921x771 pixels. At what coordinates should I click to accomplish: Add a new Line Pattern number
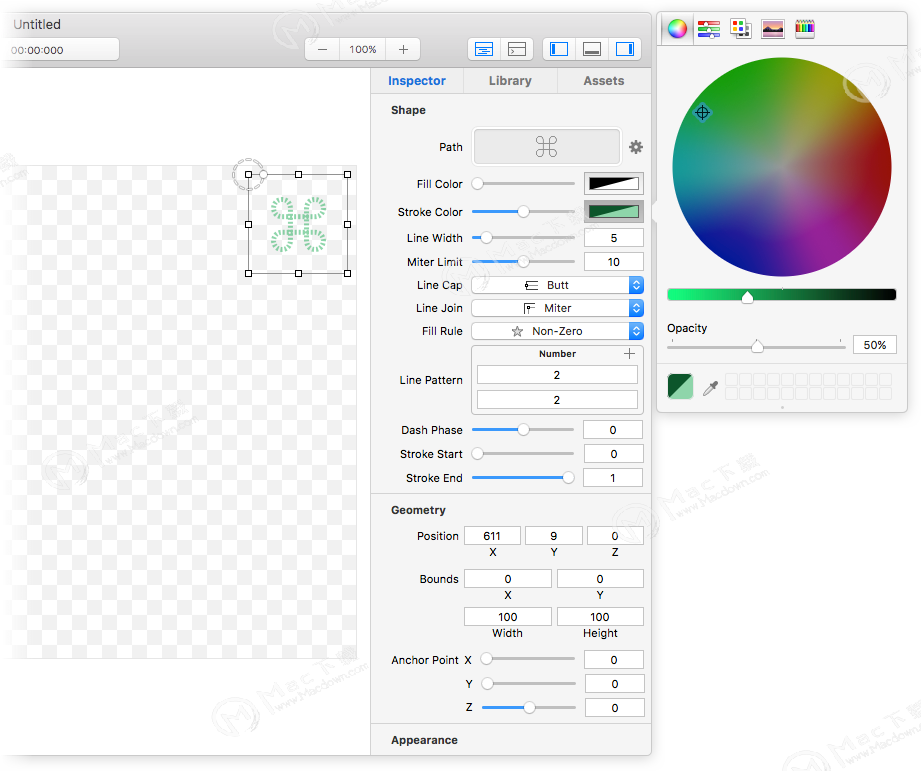pyautogui.click(x=629, y=353)
